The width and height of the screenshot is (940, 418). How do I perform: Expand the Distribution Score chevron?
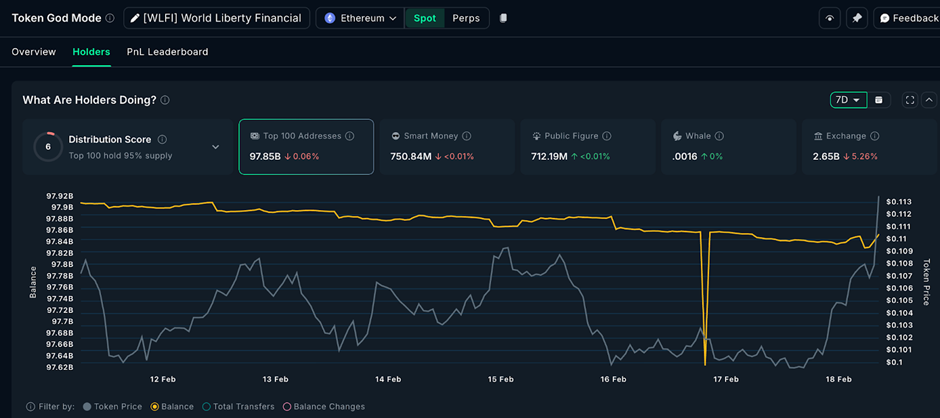point(215,147)
